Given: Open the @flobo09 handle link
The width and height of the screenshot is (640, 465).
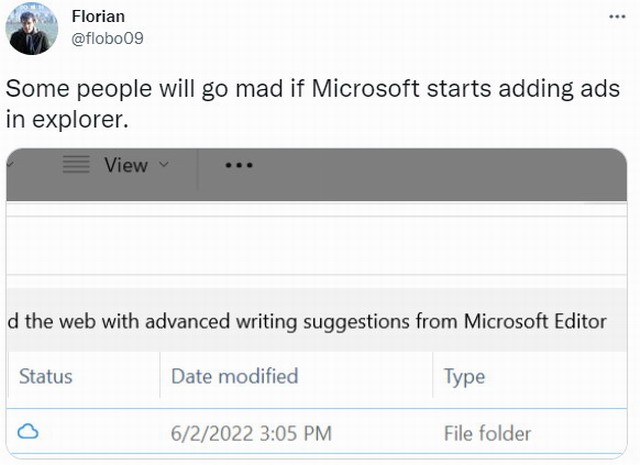Looking at the screenshot, I should click(x=107, y=37).
